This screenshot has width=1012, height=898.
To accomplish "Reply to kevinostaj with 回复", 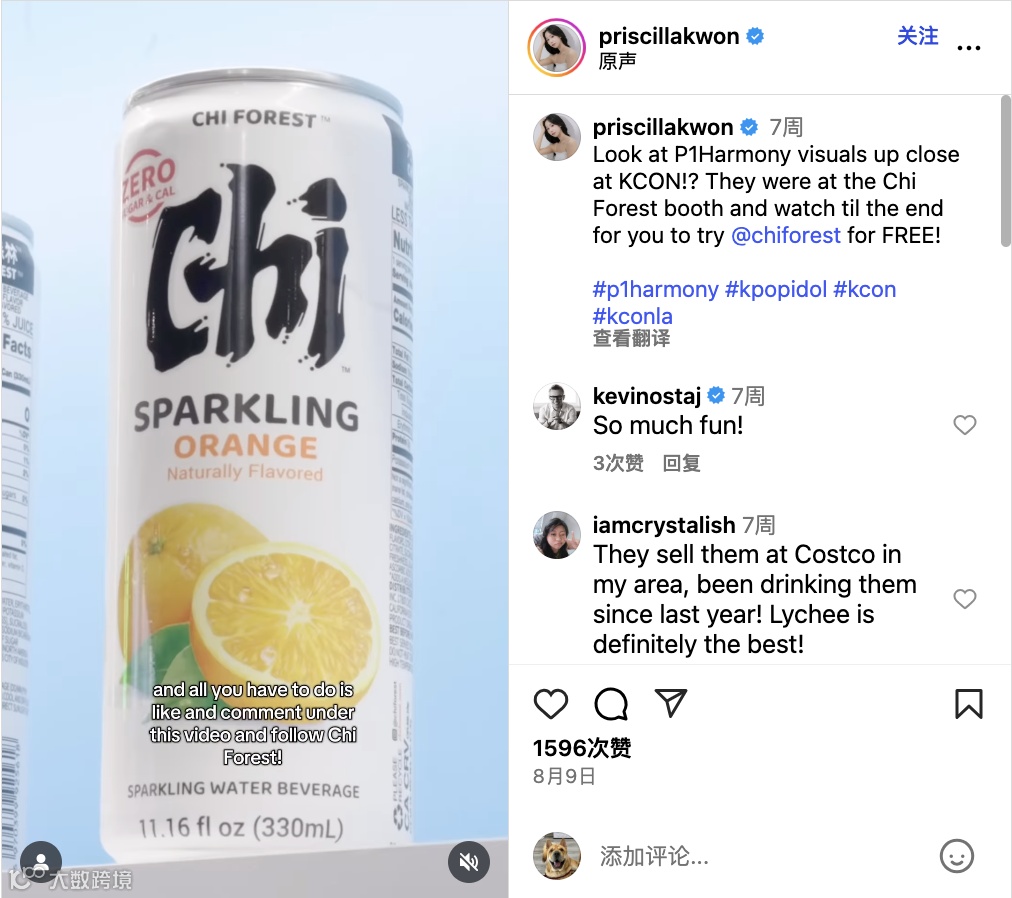I will [x=682, y=463].
